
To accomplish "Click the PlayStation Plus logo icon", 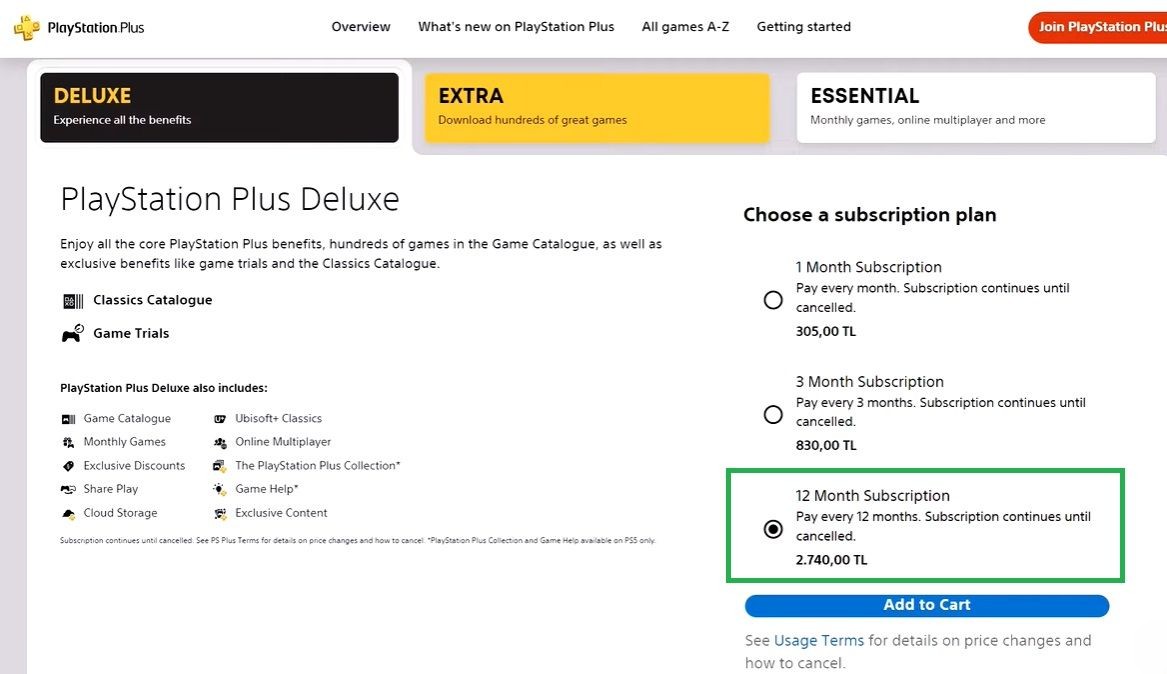I will coord(26,27).
